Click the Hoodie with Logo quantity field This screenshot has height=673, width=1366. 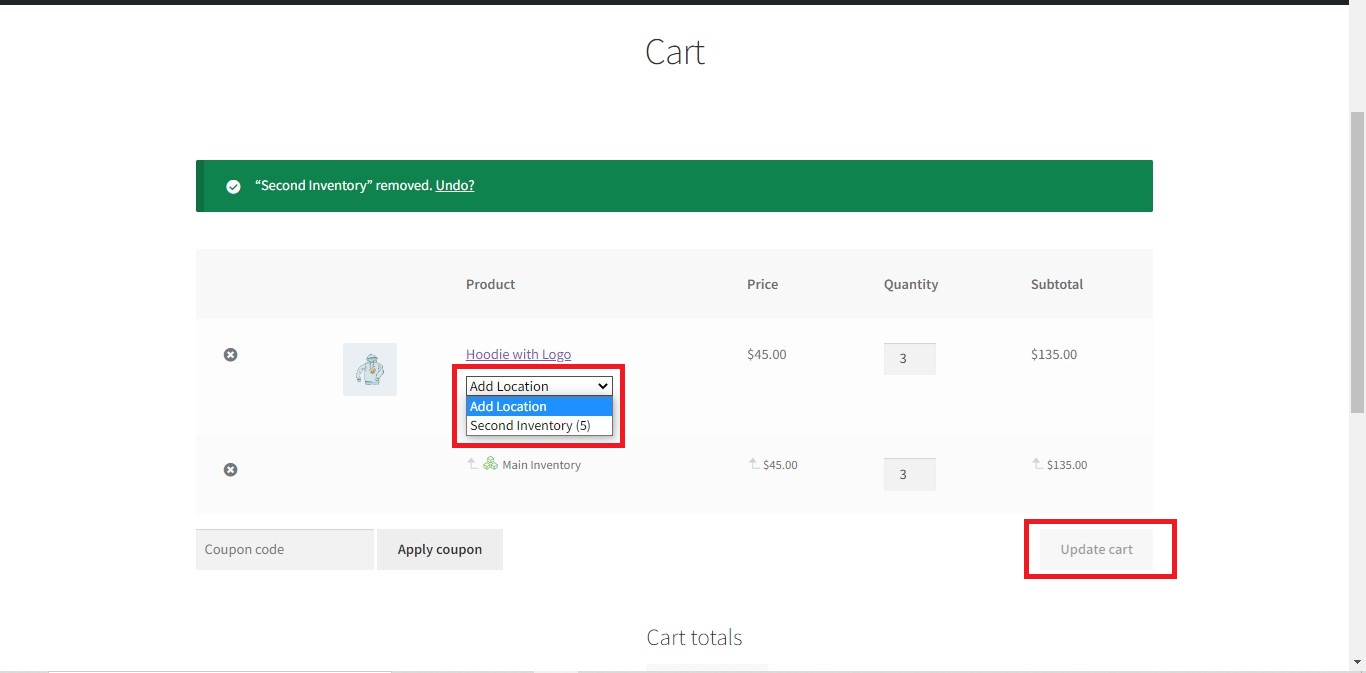(x=910, y=359)
